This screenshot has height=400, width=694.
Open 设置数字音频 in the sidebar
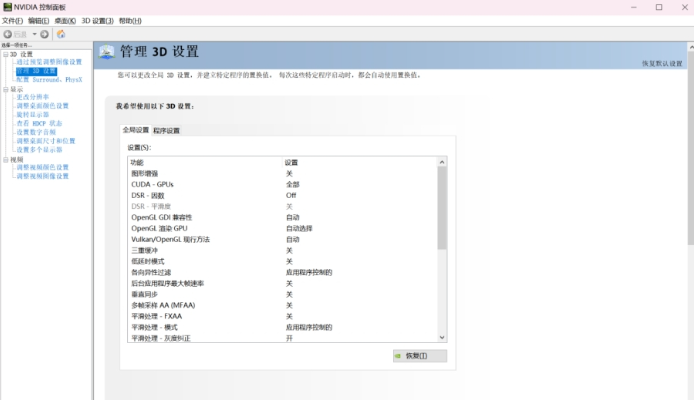pos(36,132)
